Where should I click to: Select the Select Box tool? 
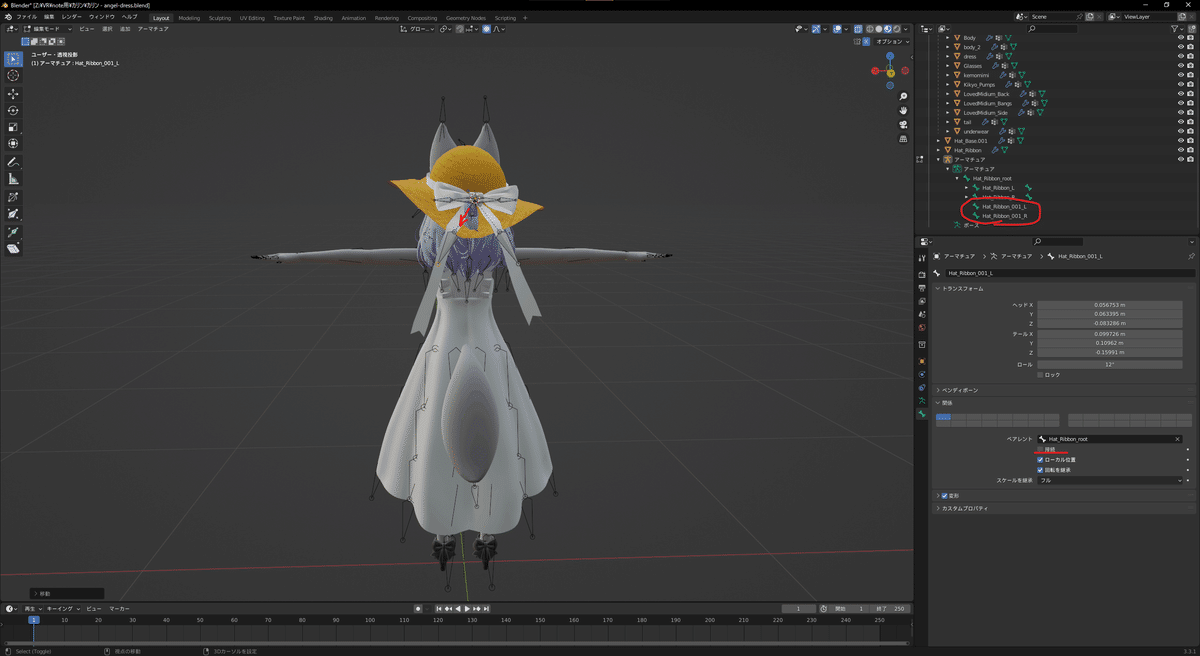tap(13, 59)
